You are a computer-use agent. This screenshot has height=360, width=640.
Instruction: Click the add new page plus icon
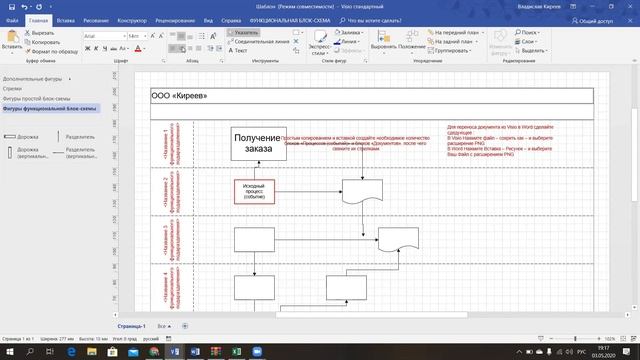click(x=185, y=326)
